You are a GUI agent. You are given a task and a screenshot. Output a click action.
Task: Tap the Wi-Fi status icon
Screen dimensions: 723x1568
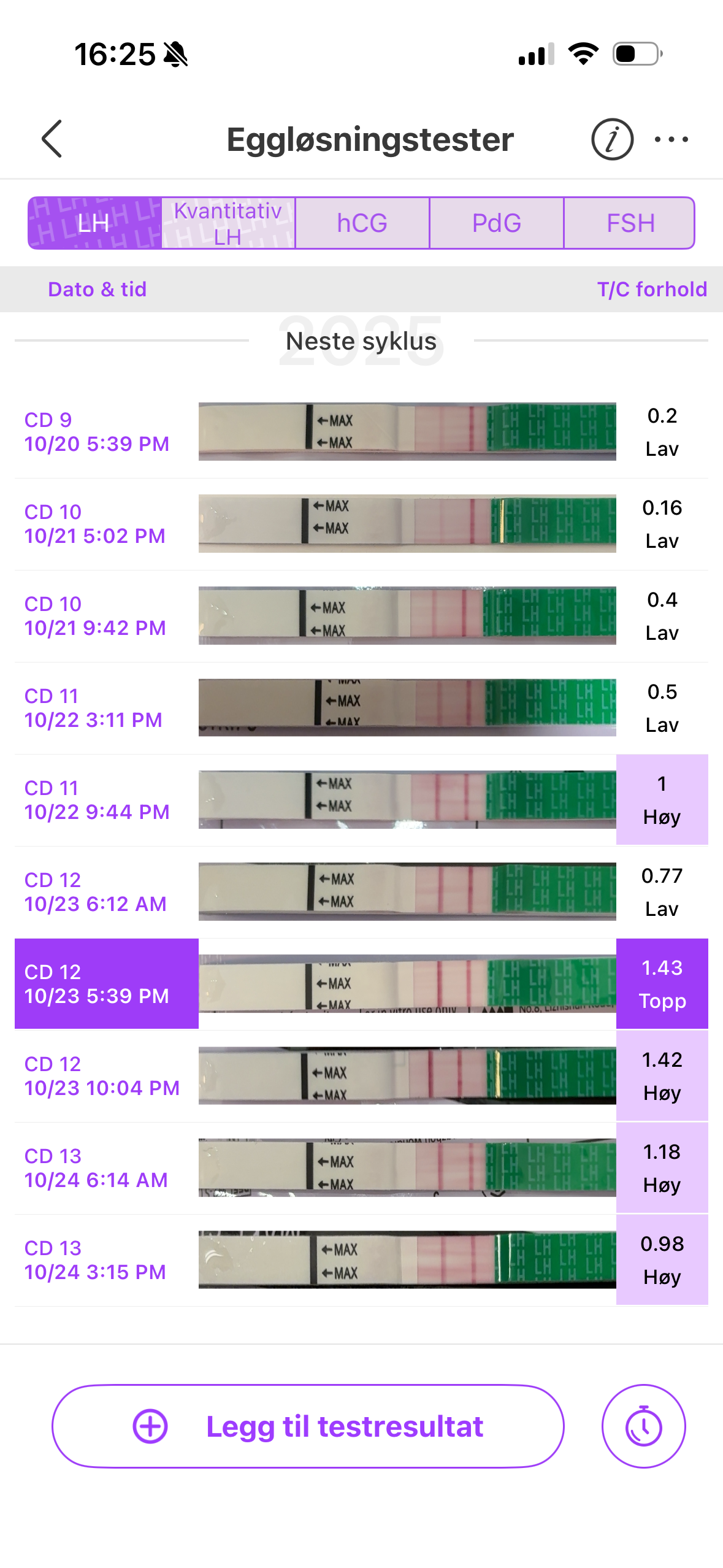(x=583, y=54)
